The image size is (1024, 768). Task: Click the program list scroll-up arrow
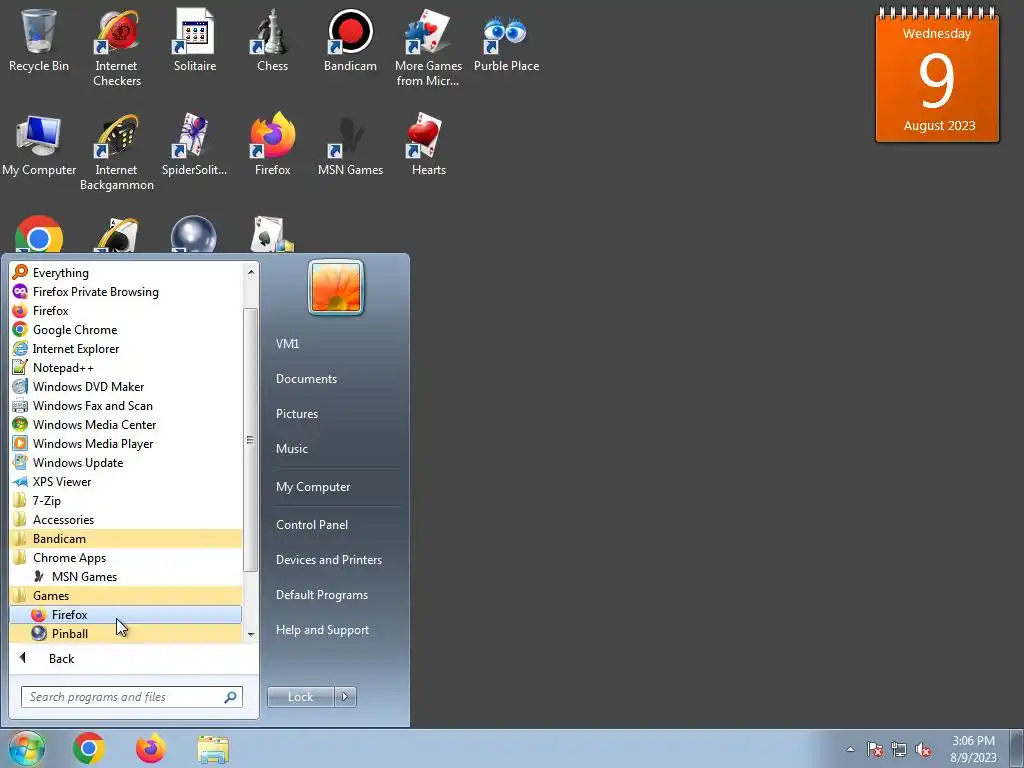point(250,271)
